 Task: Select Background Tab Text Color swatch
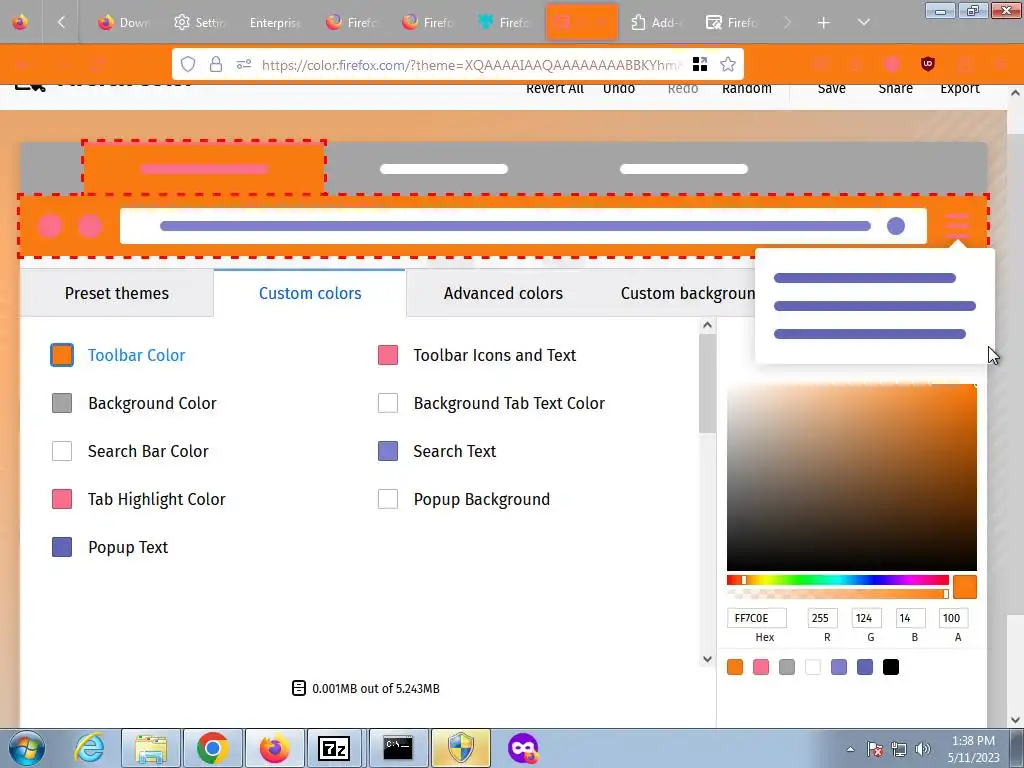(388, 403)
